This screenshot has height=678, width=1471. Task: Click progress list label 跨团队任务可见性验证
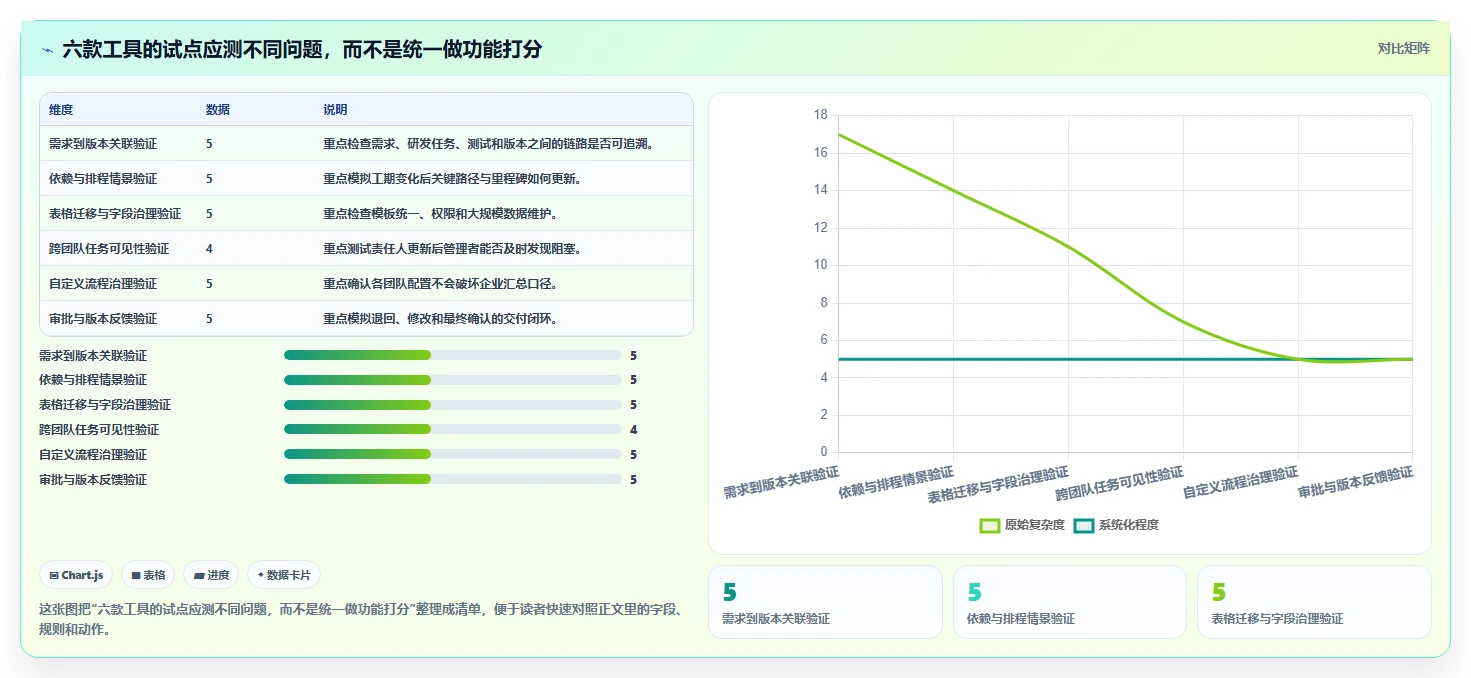(x=99, y=430)
